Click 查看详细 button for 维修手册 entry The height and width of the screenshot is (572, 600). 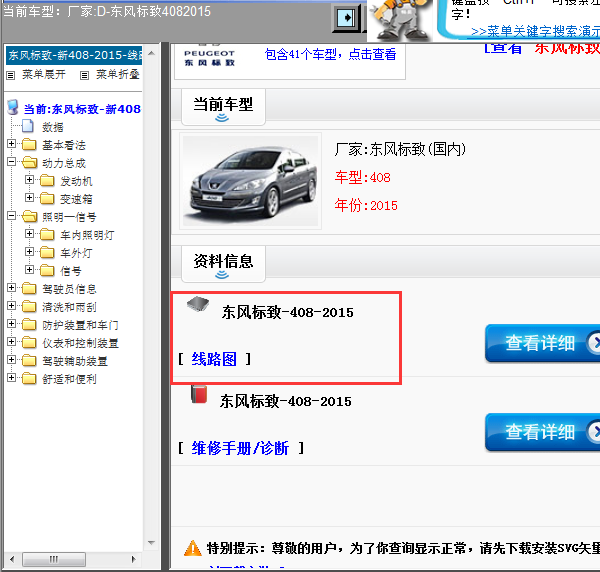click(543, 432)
